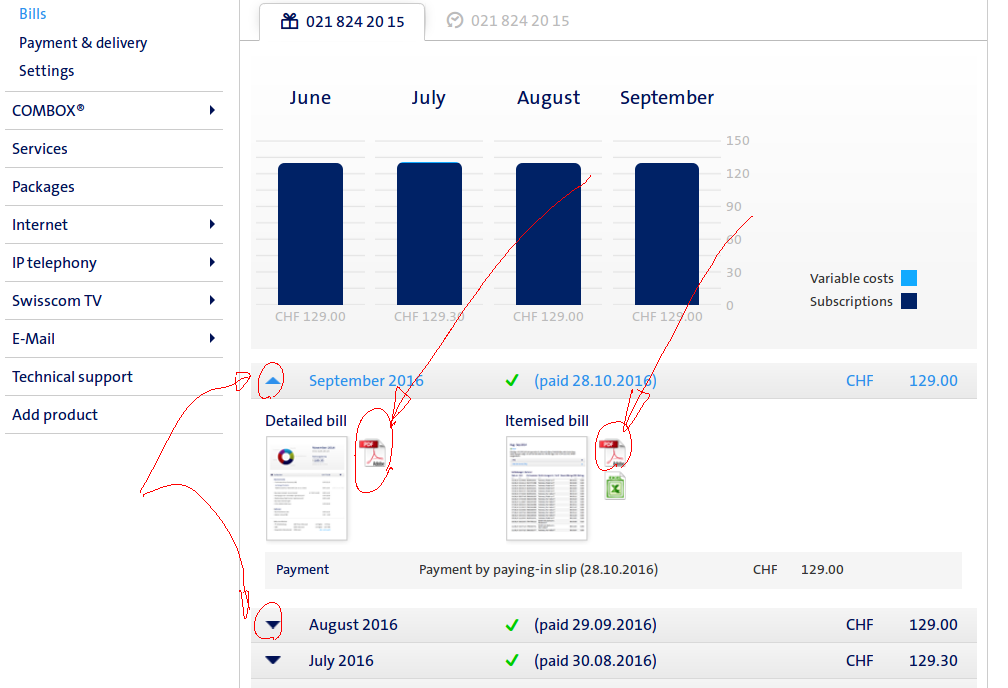
Task: Open the Detailed bill thumbnail preview
Action: click(307, 488)
